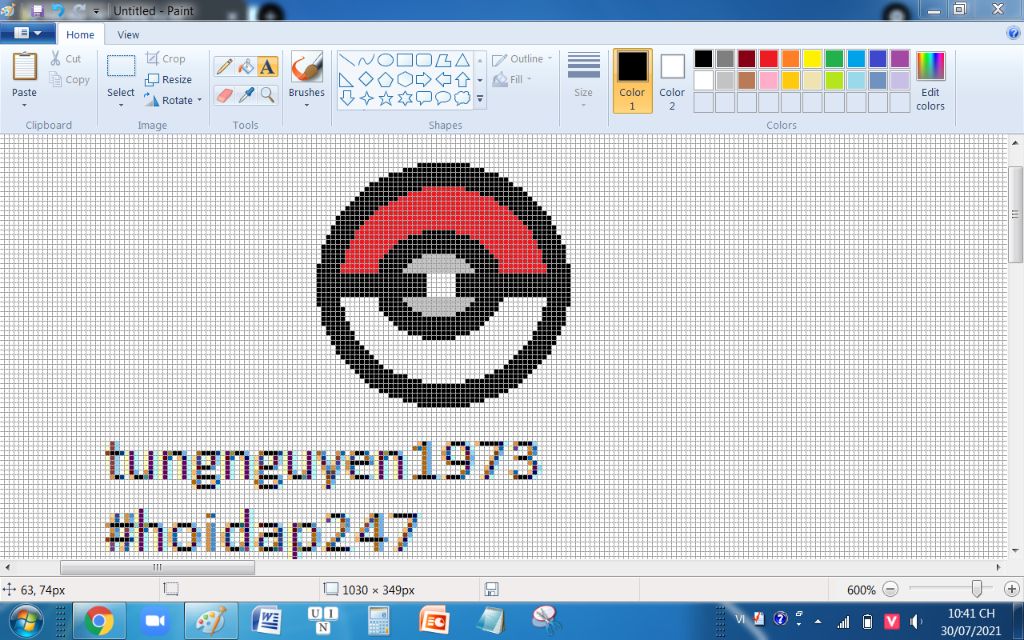Click the Edit colors button
Viewport: 1024px width, 640px height.
tap(930, 82)
